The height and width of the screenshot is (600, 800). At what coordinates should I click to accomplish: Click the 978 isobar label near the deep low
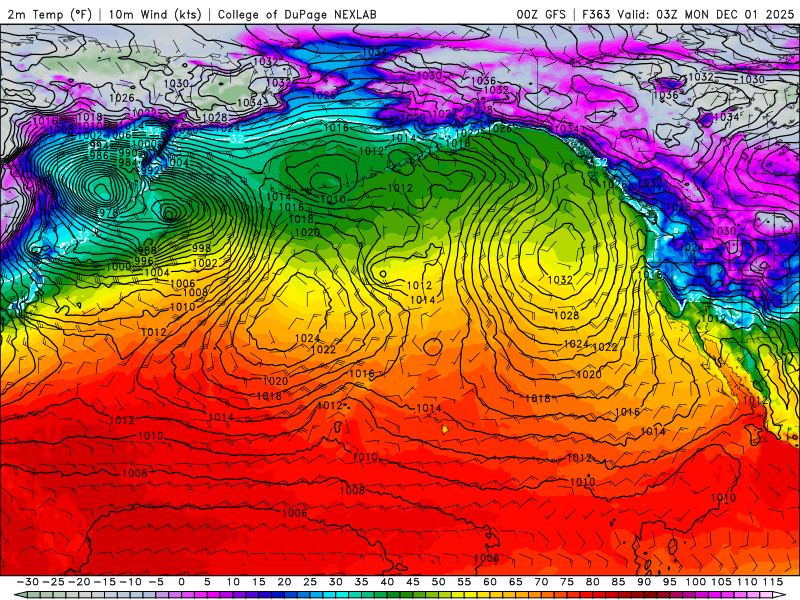(x=109, y=213)
